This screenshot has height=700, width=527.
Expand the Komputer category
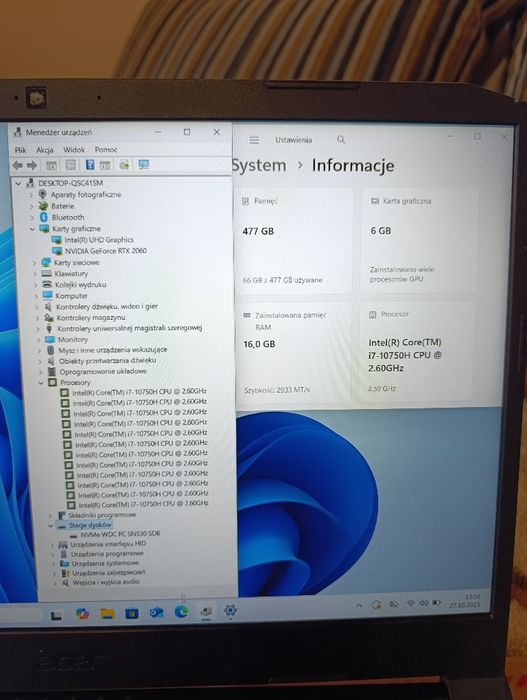click(36, 296)
